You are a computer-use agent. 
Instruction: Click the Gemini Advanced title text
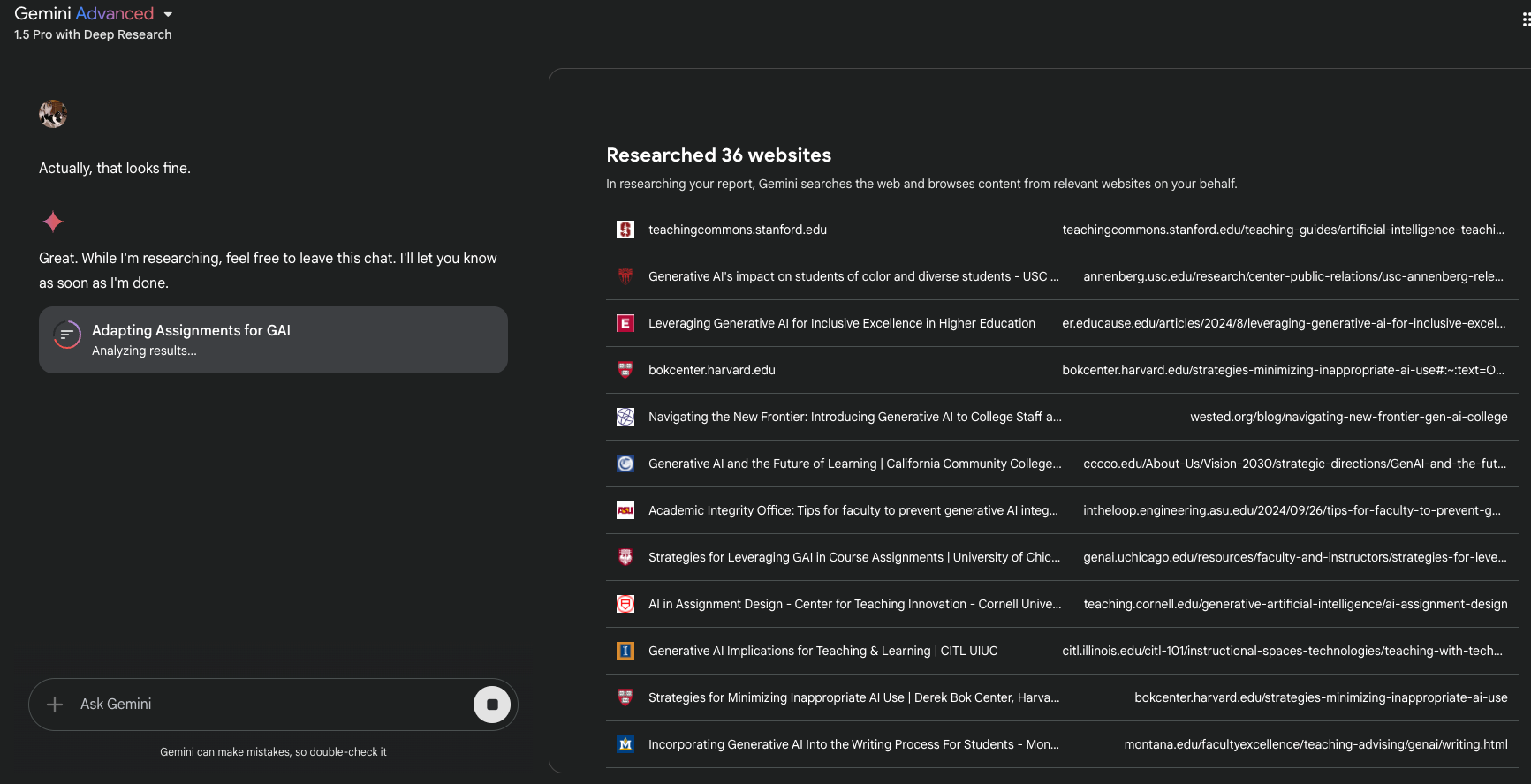tap(84, 13)
